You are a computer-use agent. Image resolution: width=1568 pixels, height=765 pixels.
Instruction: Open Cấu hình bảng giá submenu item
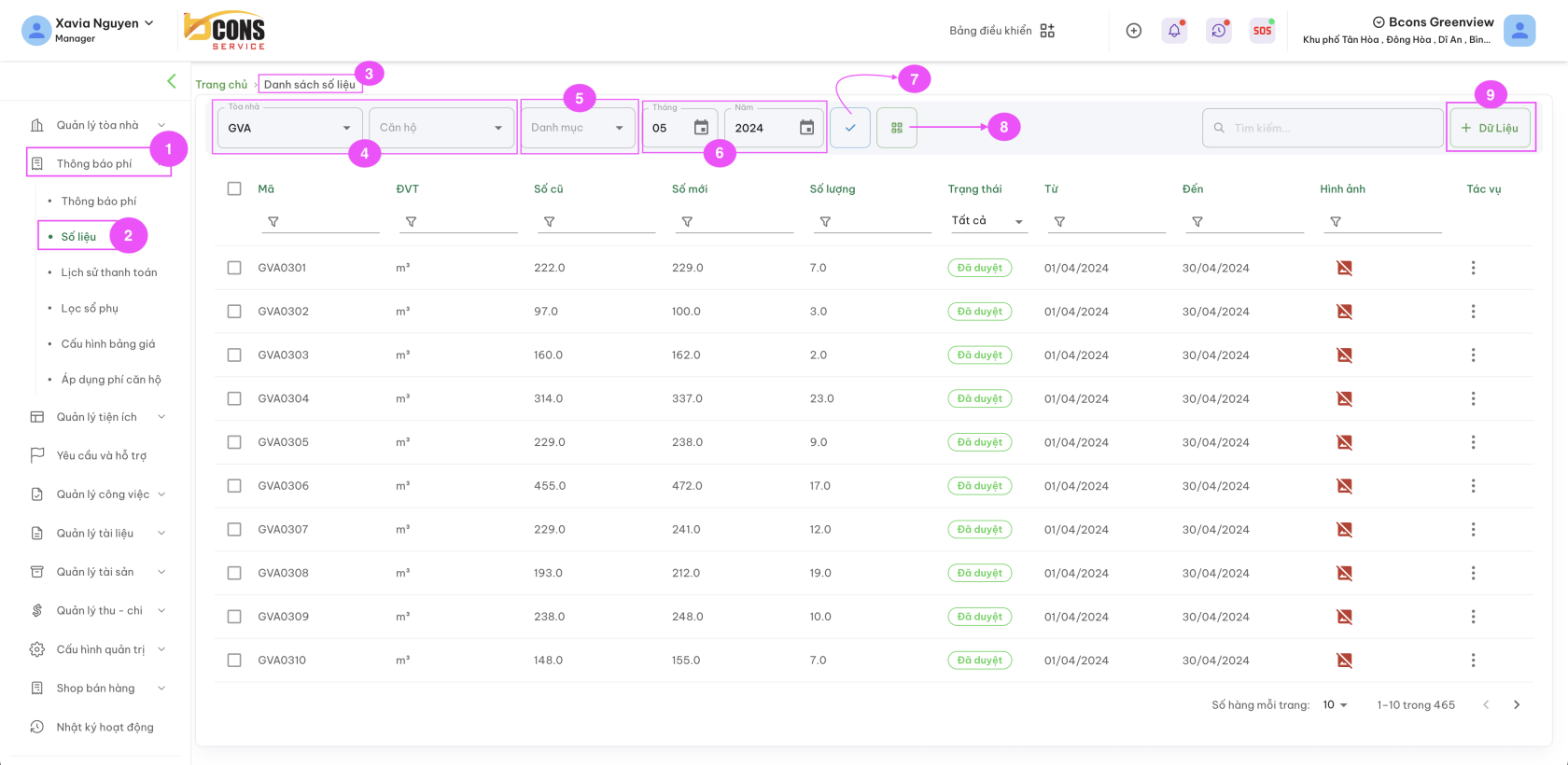click(x=108, y=344)
